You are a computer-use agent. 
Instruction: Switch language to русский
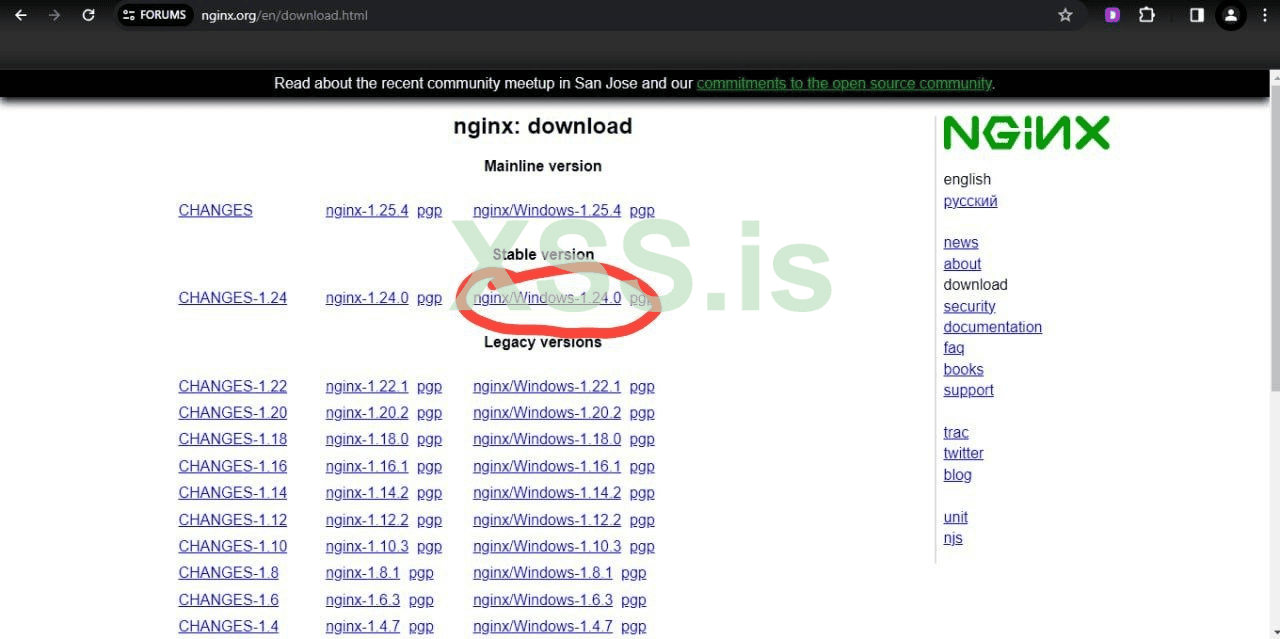tap(970, 201)
